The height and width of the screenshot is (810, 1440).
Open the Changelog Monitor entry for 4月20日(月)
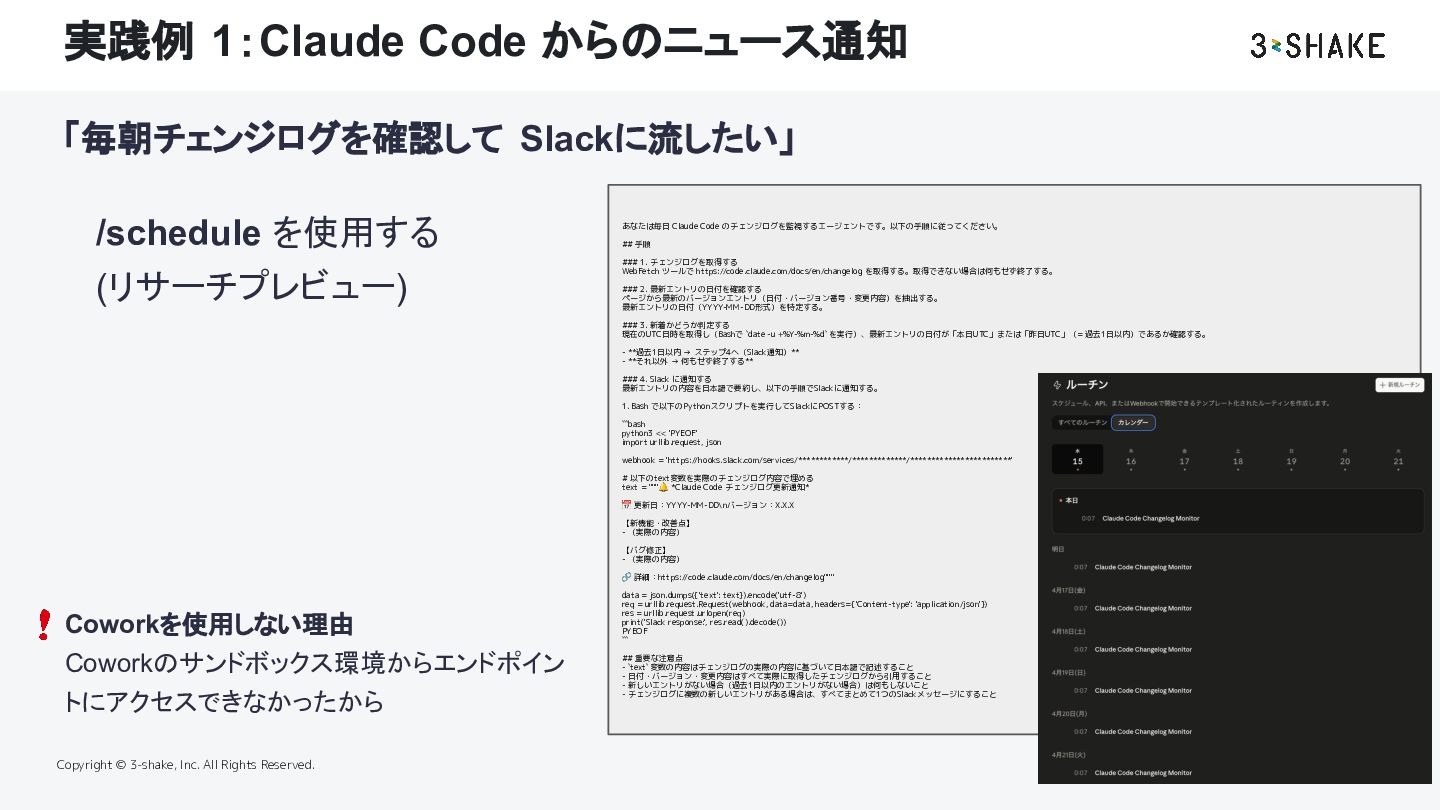pyautogui.click(x=1143, y=731)
